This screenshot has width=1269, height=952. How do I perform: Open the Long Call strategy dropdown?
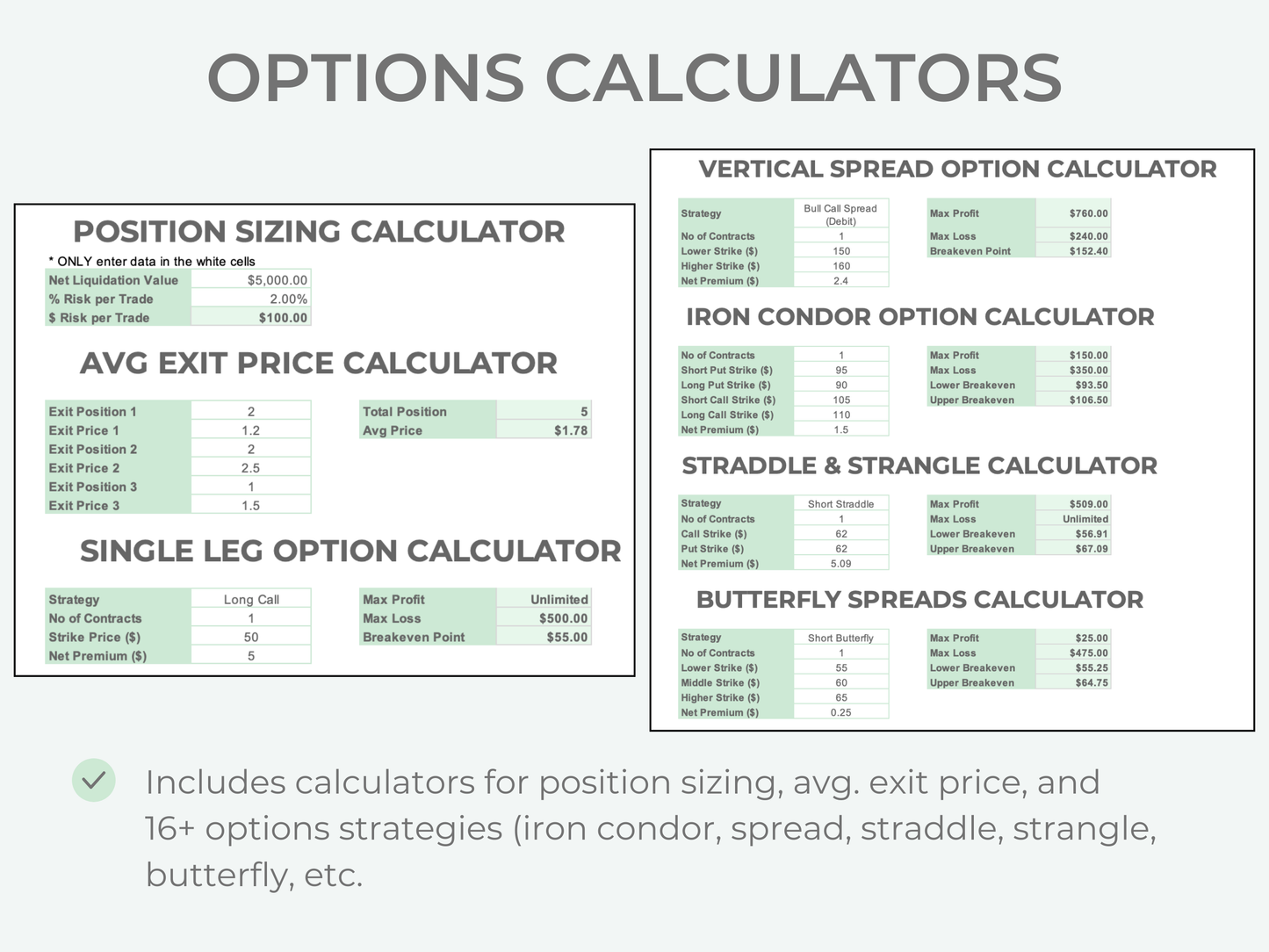250,600
